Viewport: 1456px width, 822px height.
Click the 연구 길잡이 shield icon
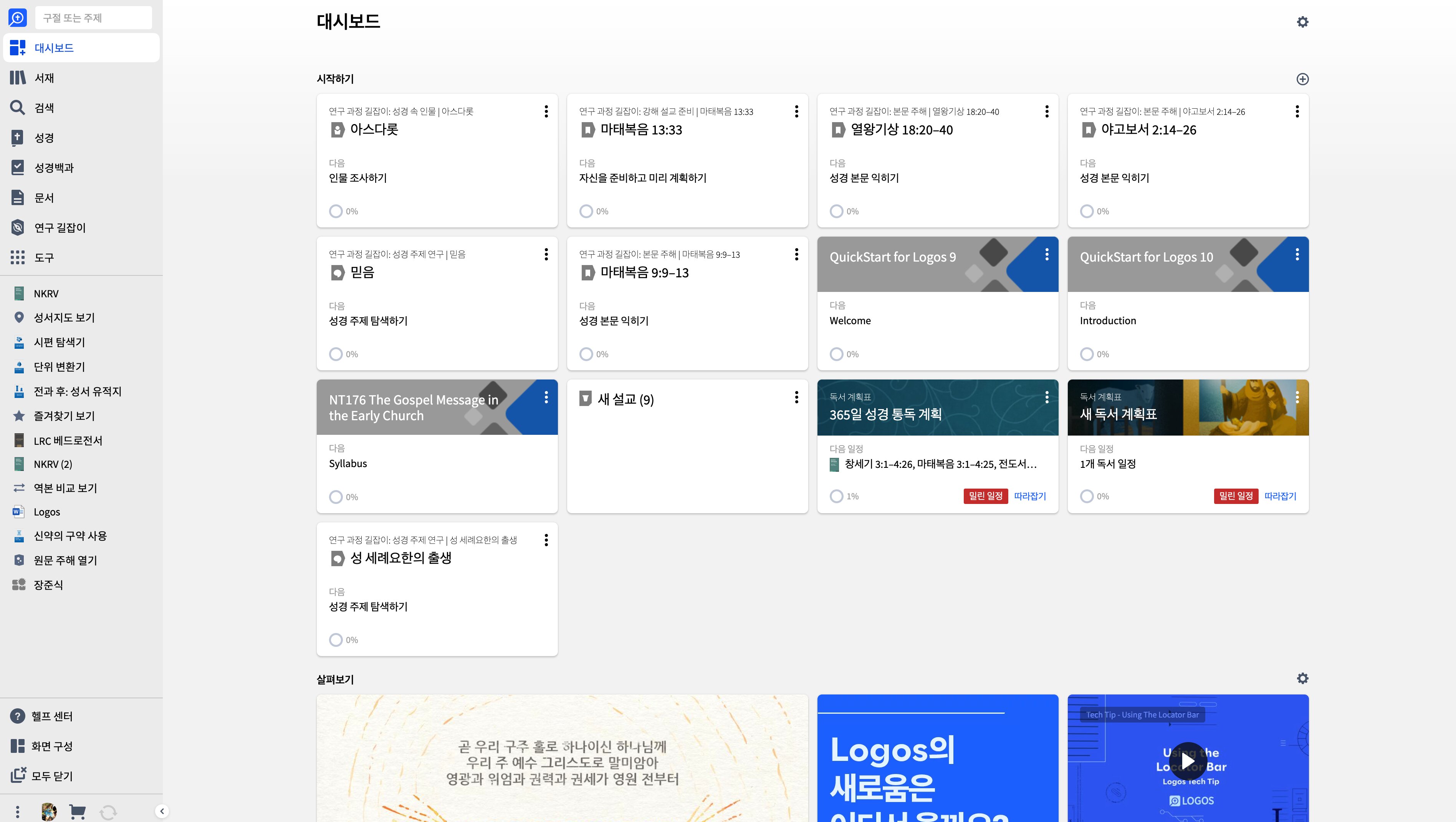[x=18, y=228]
